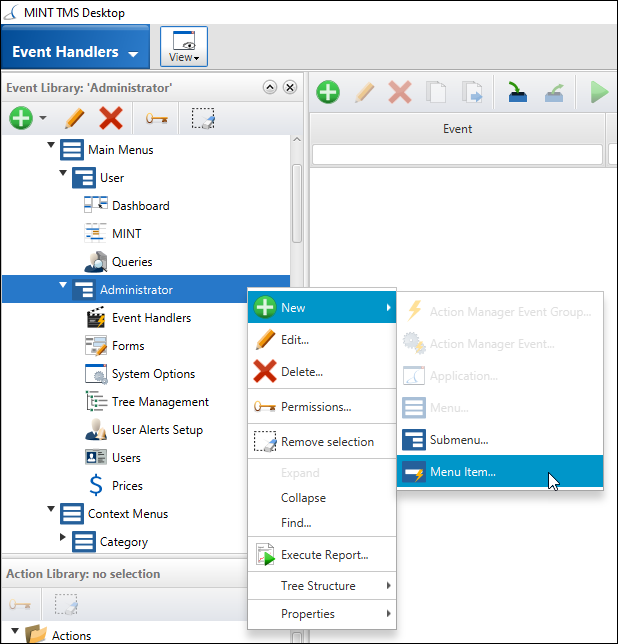Select the Forms tree item
The width and height of the screenshot is (618, 644).
[128, 345]
